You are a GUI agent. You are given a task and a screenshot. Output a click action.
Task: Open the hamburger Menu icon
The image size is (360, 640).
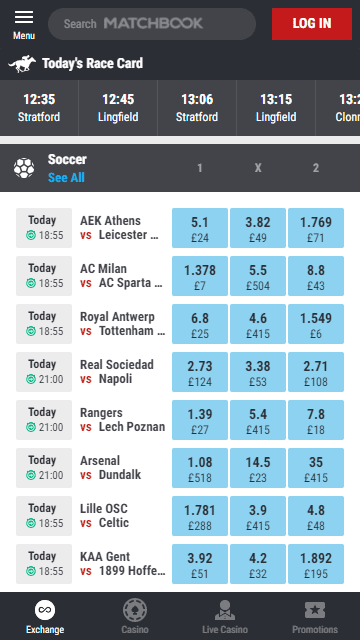tap(24, 18)
